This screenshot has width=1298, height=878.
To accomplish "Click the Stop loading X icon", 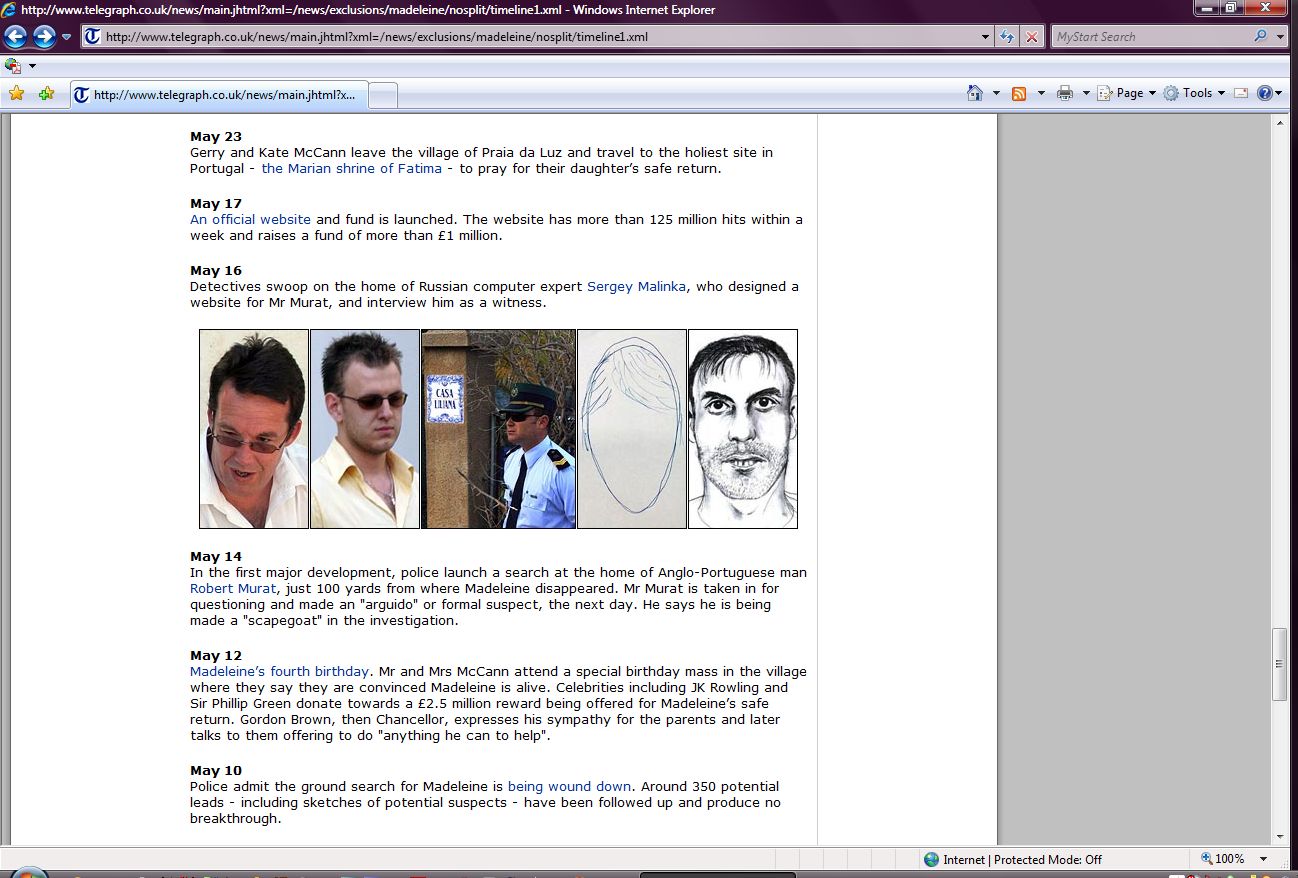I will pos(1032,37).
